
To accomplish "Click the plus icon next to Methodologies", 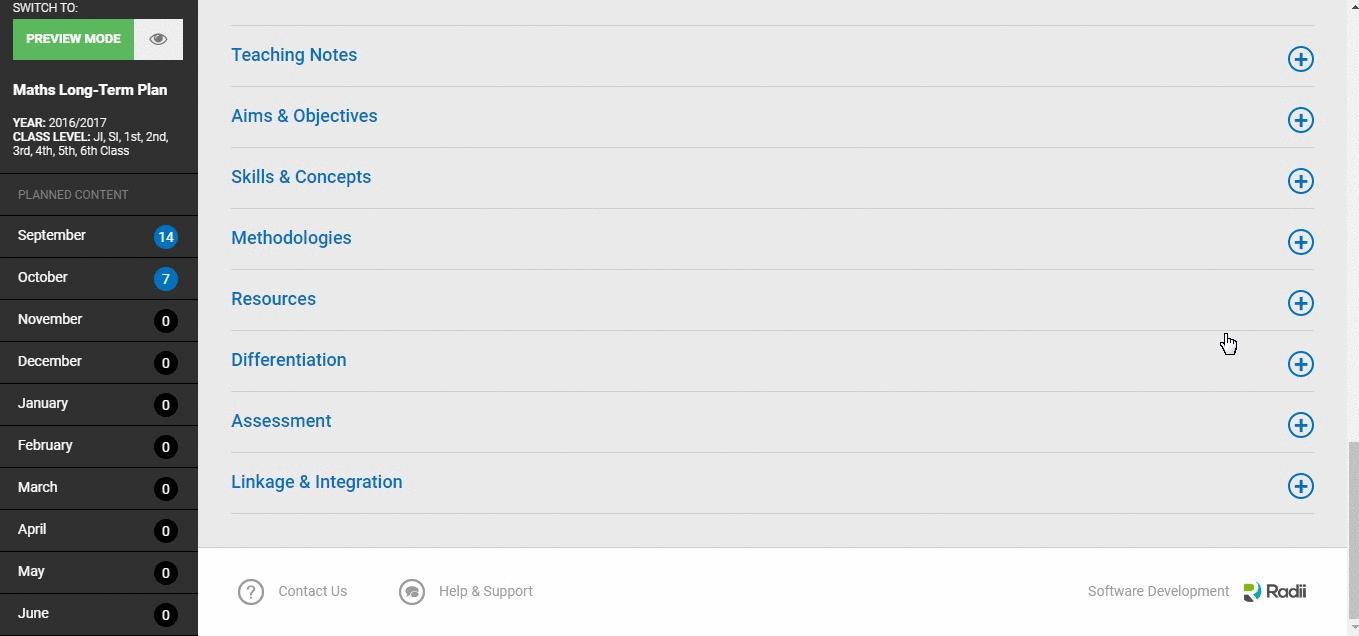I will (x=1300, y=242).
